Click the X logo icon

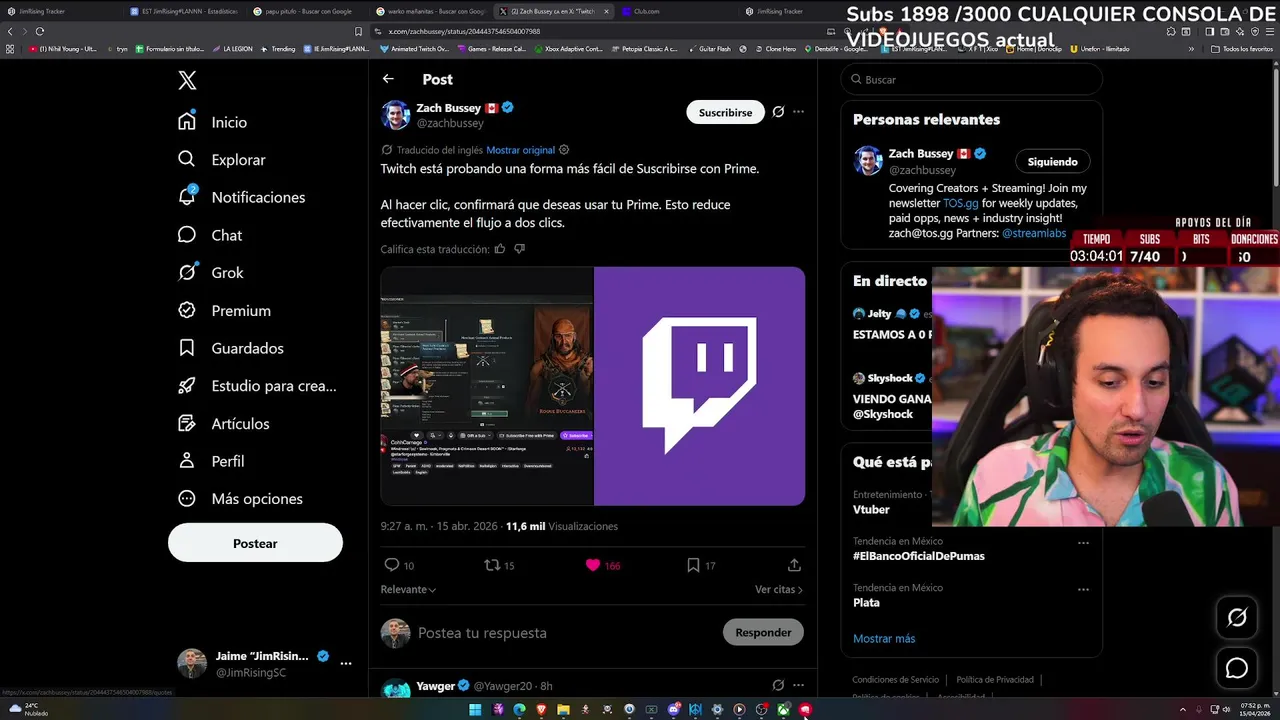tap(187, 81)
